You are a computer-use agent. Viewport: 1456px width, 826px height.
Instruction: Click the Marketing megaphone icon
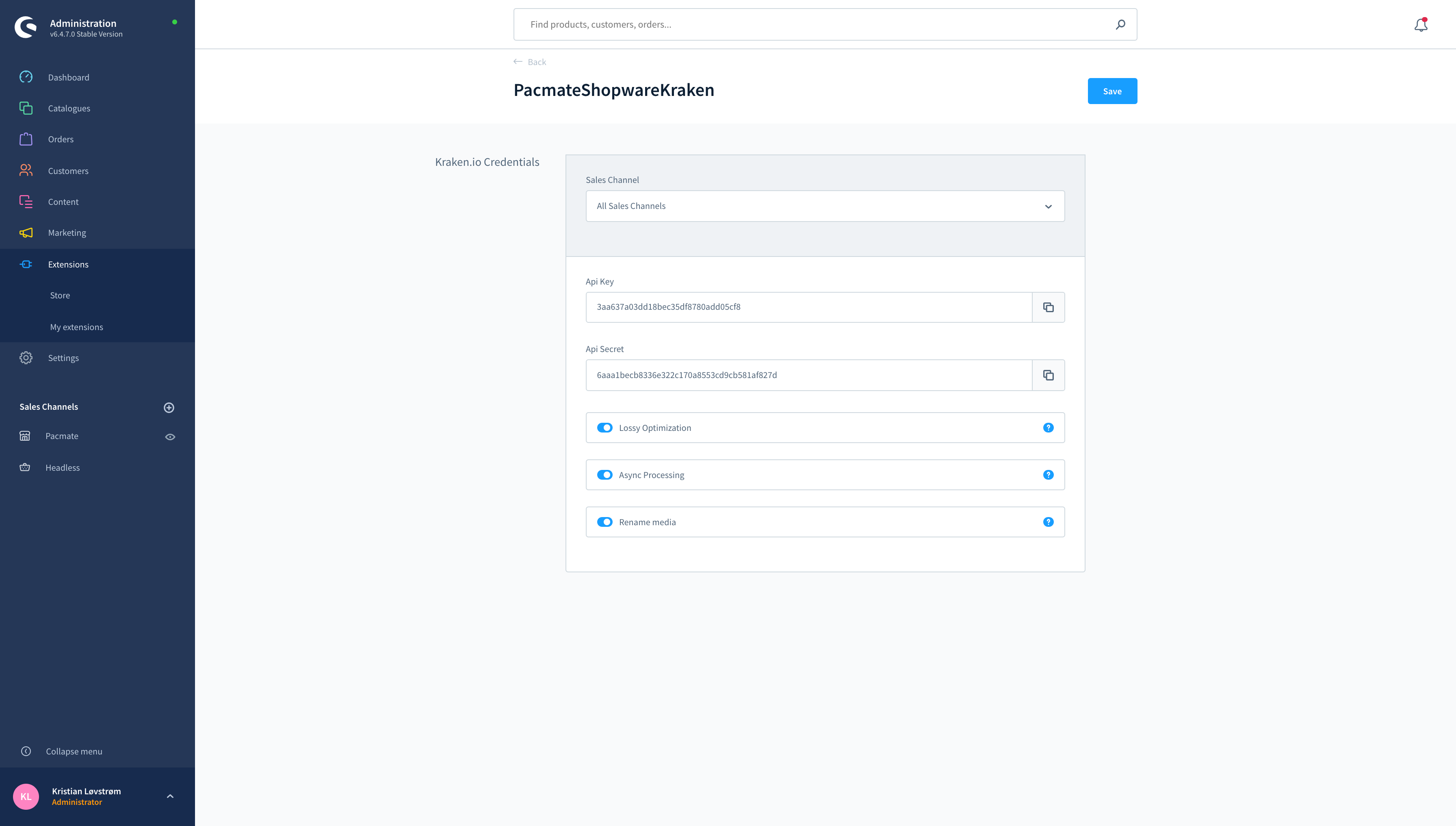pos(26,233)
